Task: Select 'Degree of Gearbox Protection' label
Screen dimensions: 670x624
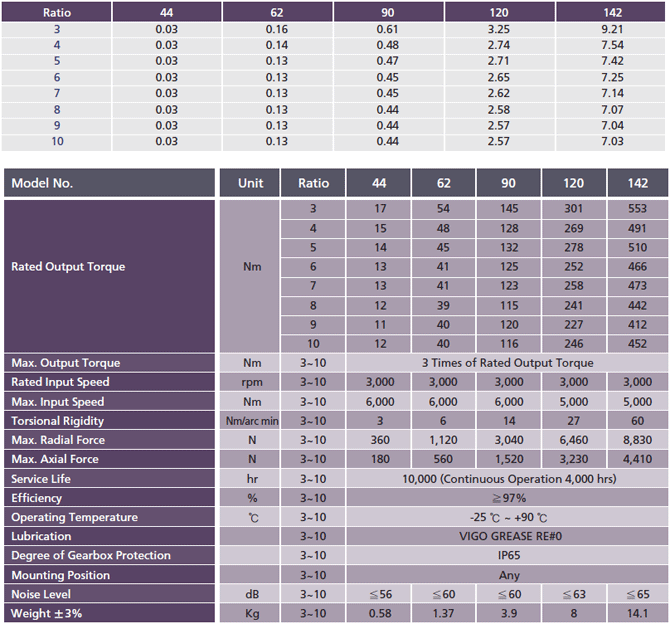Action: [109, 556]
